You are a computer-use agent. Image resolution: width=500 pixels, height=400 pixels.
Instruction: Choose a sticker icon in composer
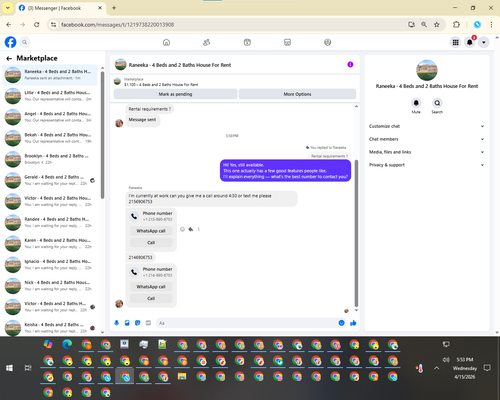pos(138,323)
